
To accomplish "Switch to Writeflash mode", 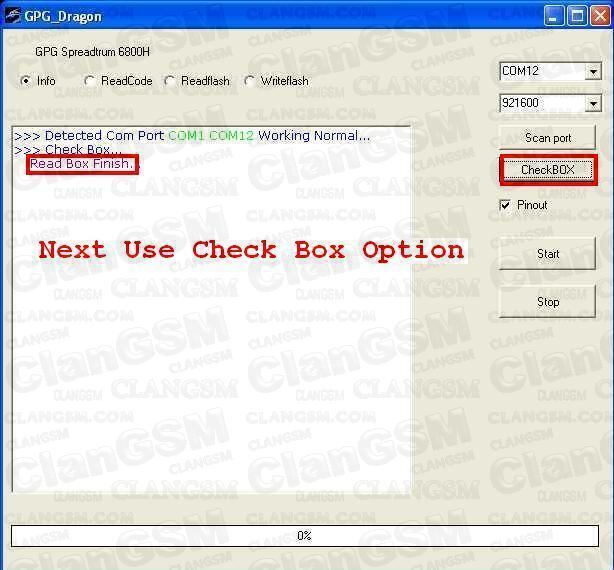I will [249, 81].
